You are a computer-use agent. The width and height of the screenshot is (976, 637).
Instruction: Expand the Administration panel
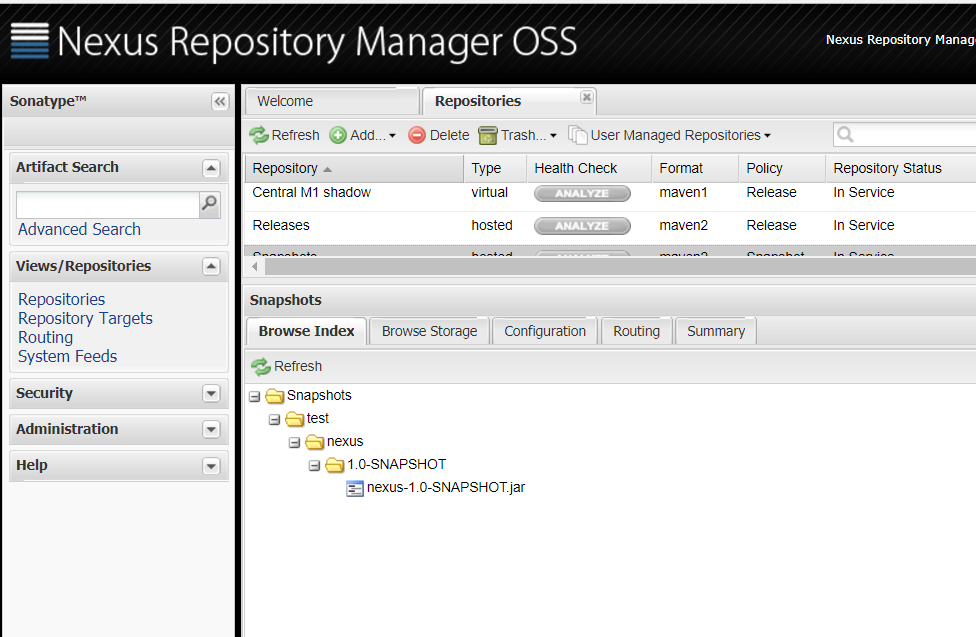212,430
